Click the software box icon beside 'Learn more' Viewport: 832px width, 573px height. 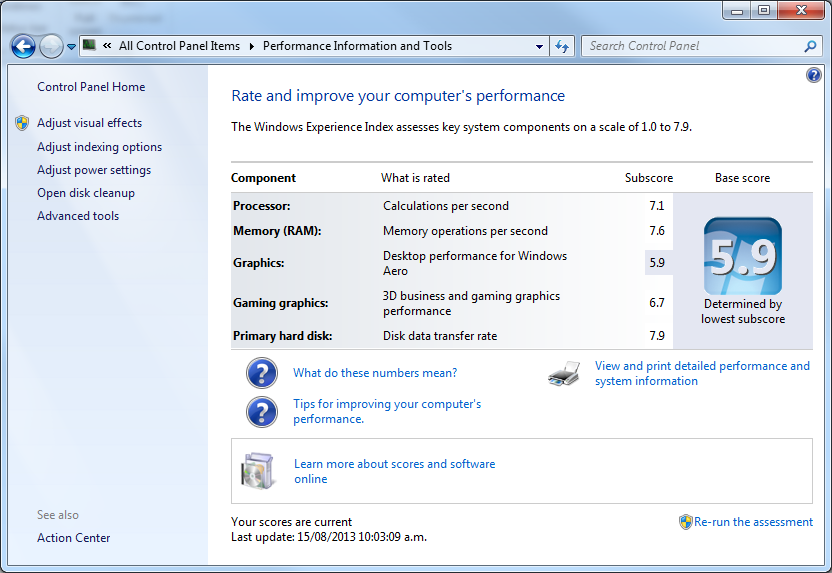point(257,471)
